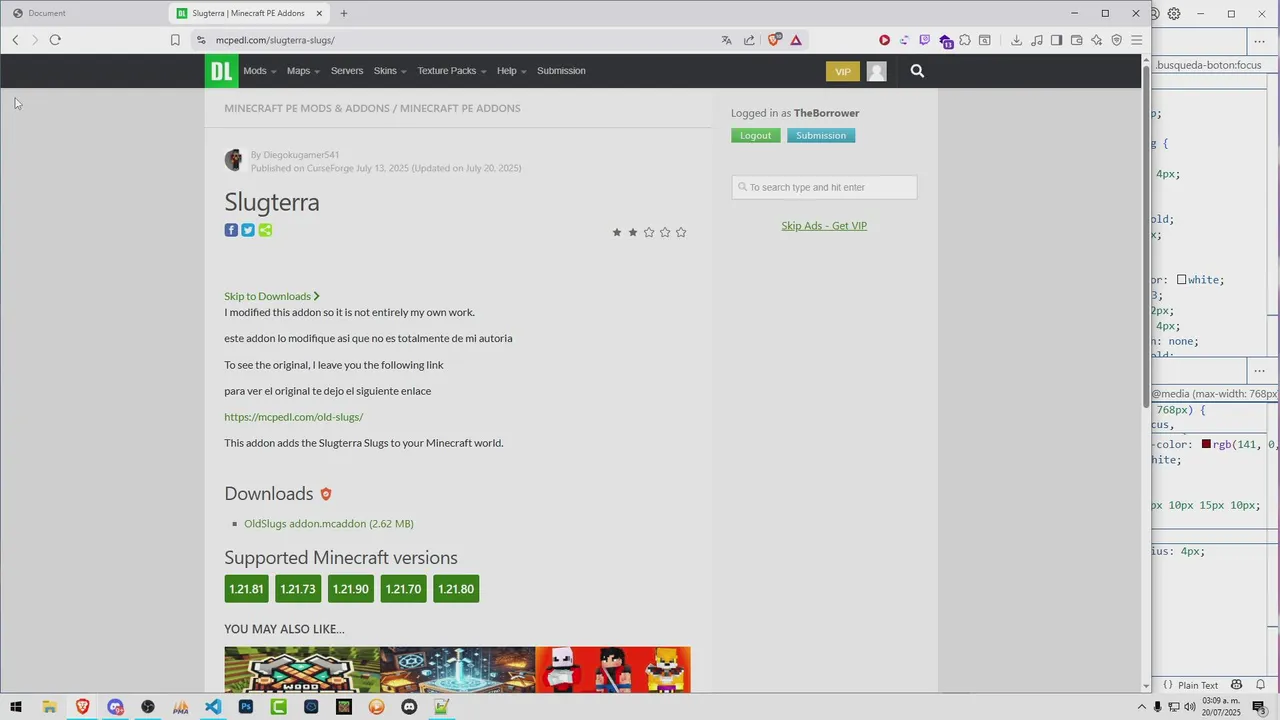1280x720 pixels.
Task: Click the gold VIP button
Action: (x=843, y=71)
